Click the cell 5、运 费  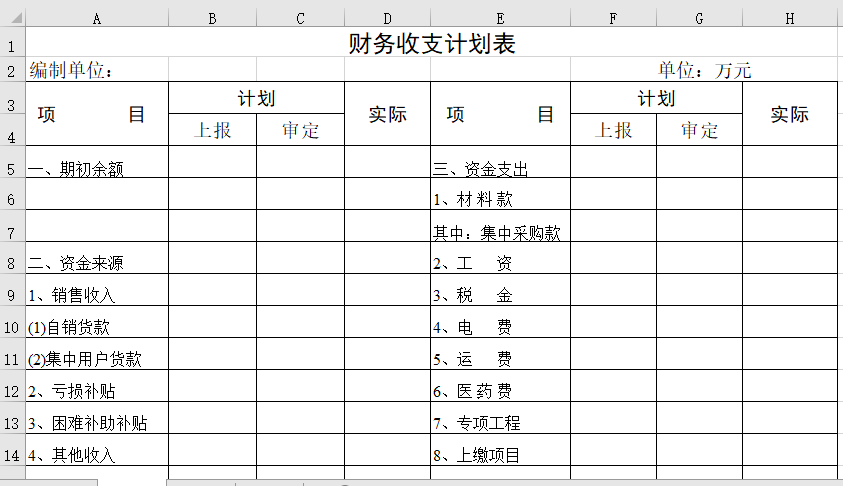(501, 354)
